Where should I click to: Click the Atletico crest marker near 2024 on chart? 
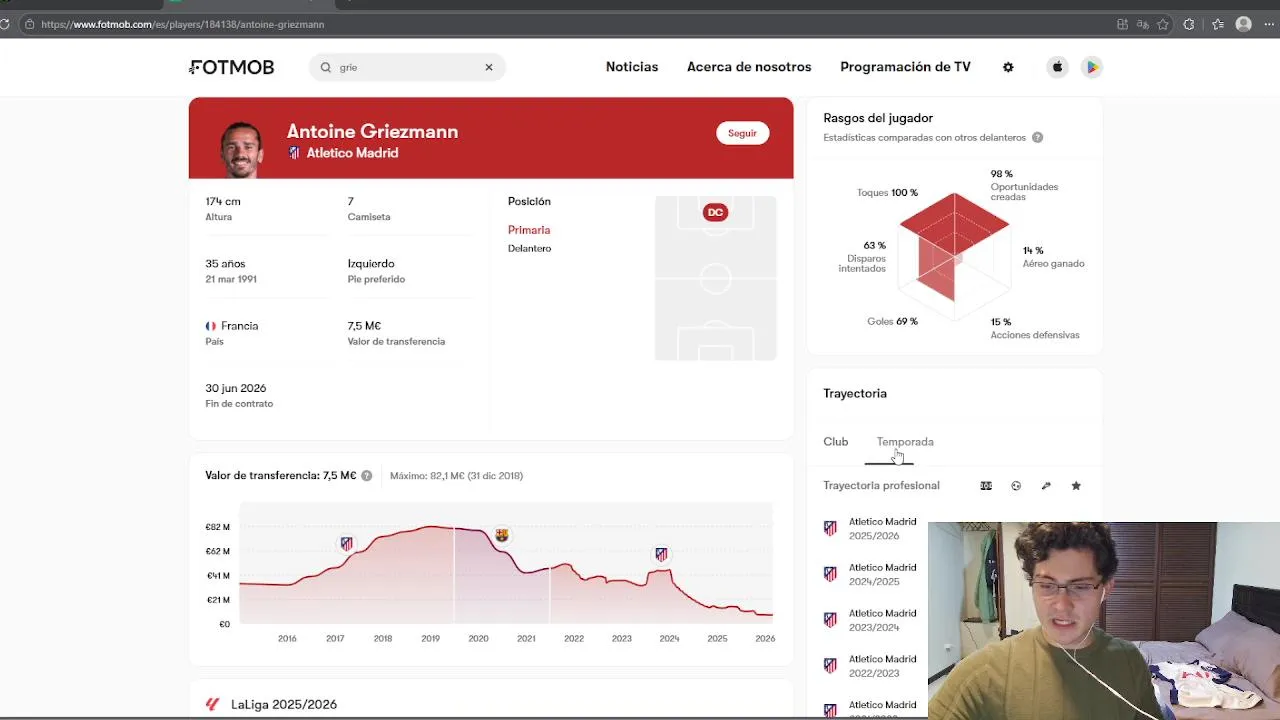(661, 554)
